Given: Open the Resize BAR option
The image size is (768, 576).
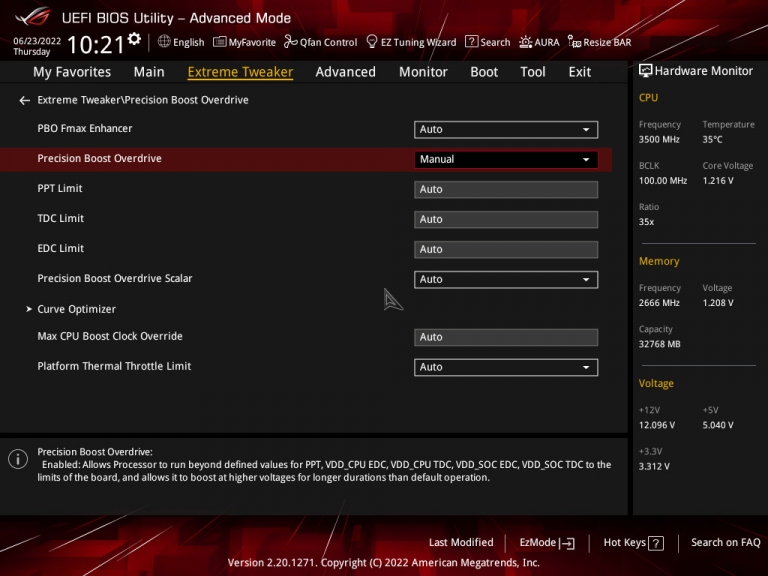Looking at the screenshot, I should tap(600, 42).
